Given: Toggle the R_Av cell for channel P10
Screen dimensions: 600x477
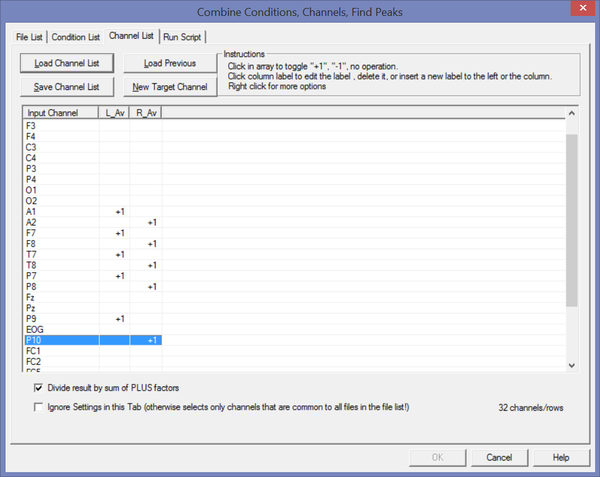Looking at the screenshot, I should coord(146,340).
